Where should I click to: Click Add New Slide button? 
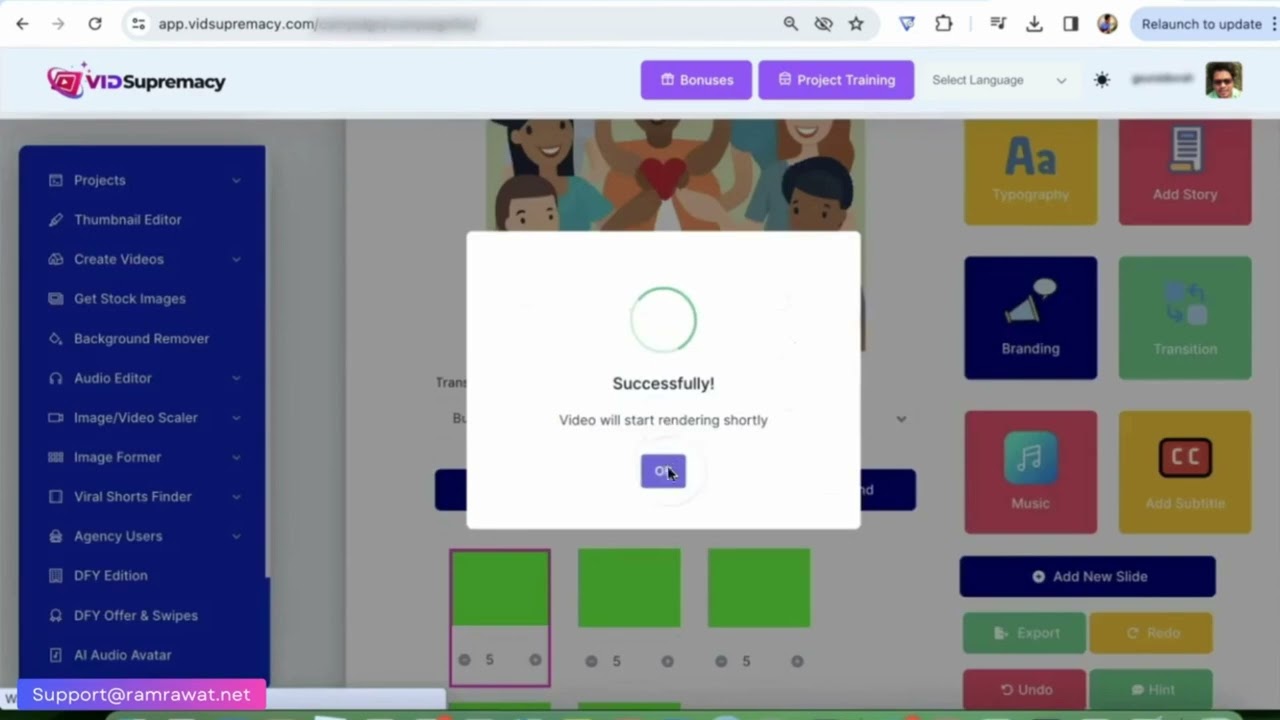click(x=1088, y=576)
